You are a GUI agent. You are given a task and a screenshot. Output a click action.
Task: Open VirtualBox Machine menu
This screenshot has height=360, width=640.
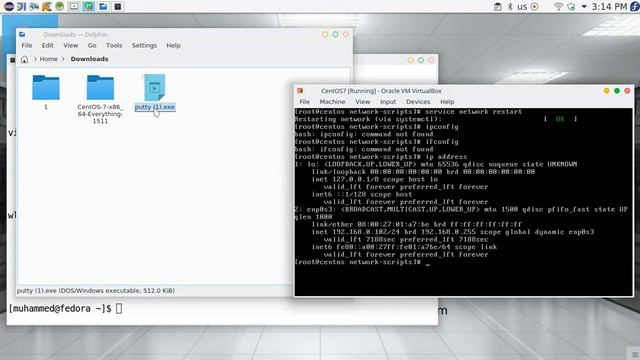pyautogui.click(x=332, y=102)
